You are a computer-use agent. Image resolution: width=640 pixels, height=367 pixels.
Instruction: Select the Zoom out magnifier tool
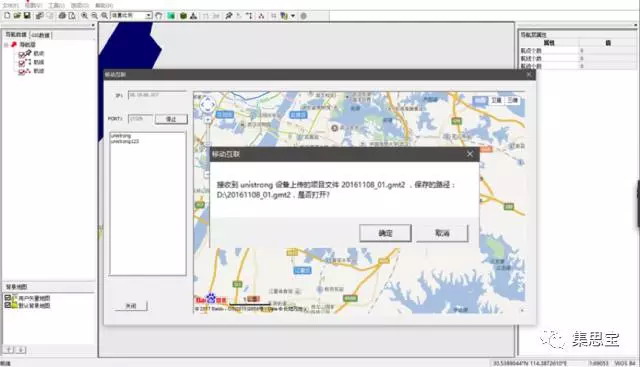(x=94, y=16)
